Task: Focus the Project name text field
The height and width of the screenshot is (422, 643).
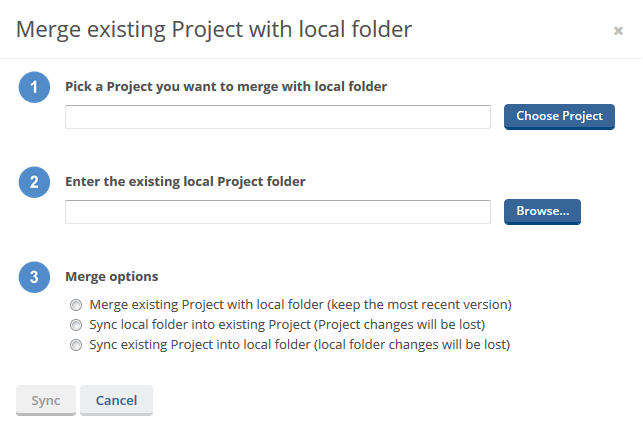Action: click(x=277, y=117)
